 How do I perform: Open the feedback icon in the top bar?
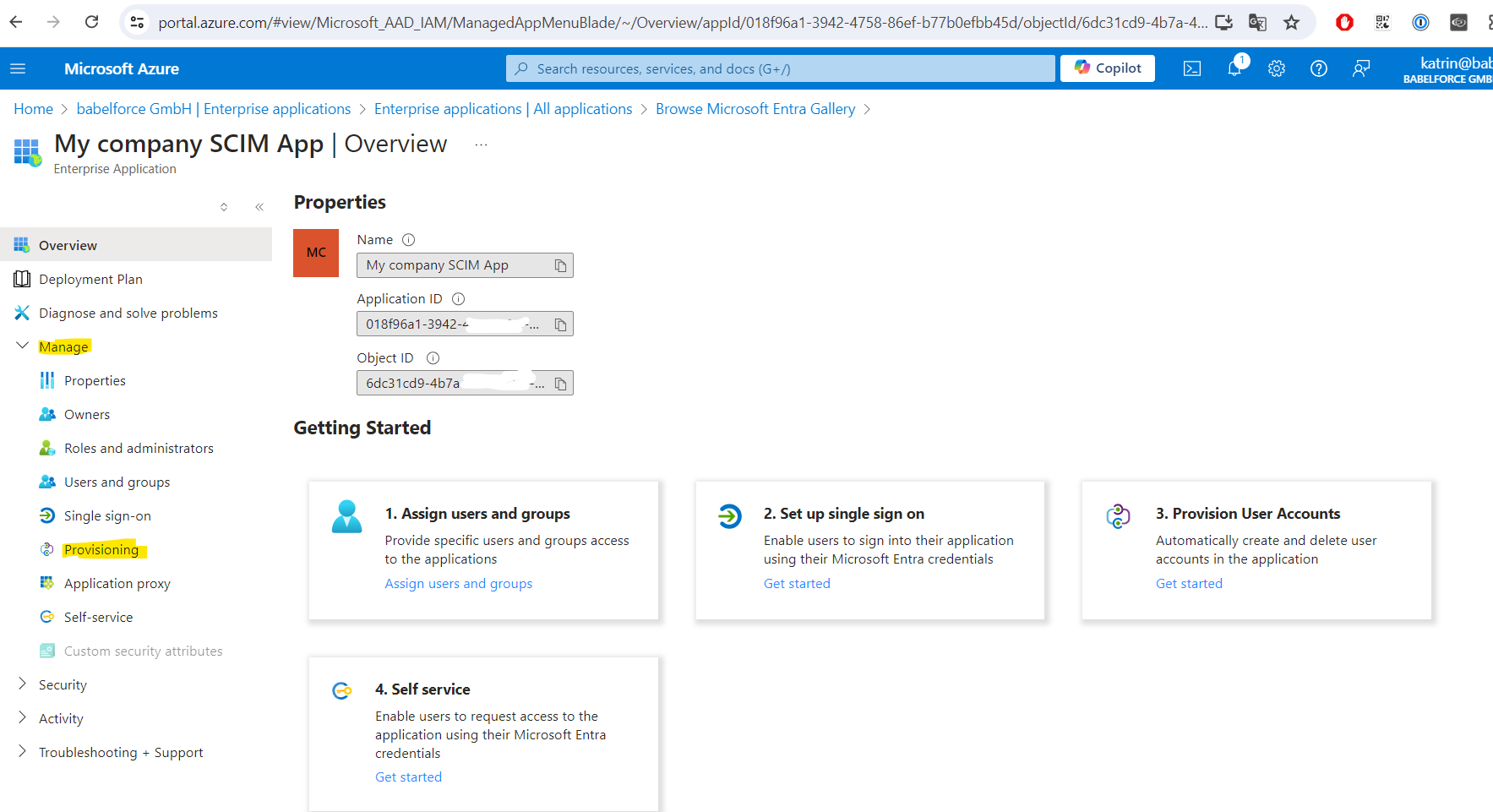(x=1361, y=68)
